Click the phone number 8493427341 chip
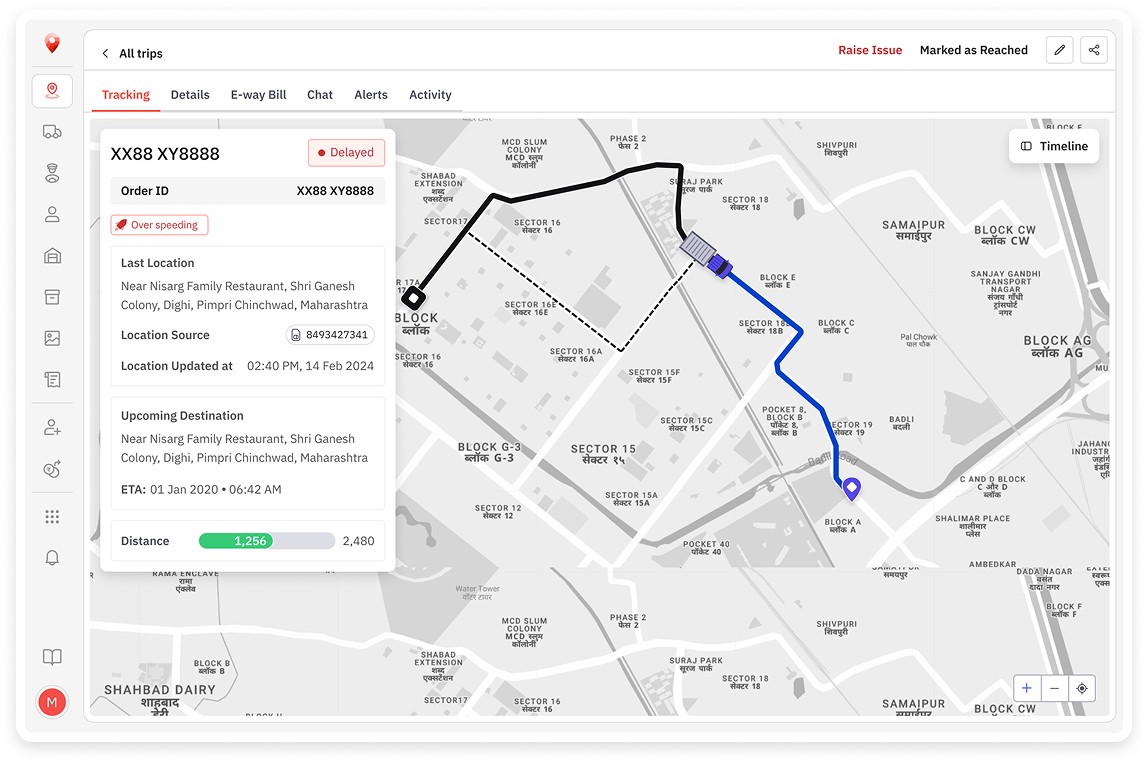Screen dimensions: 1148x764 [330, 334]
